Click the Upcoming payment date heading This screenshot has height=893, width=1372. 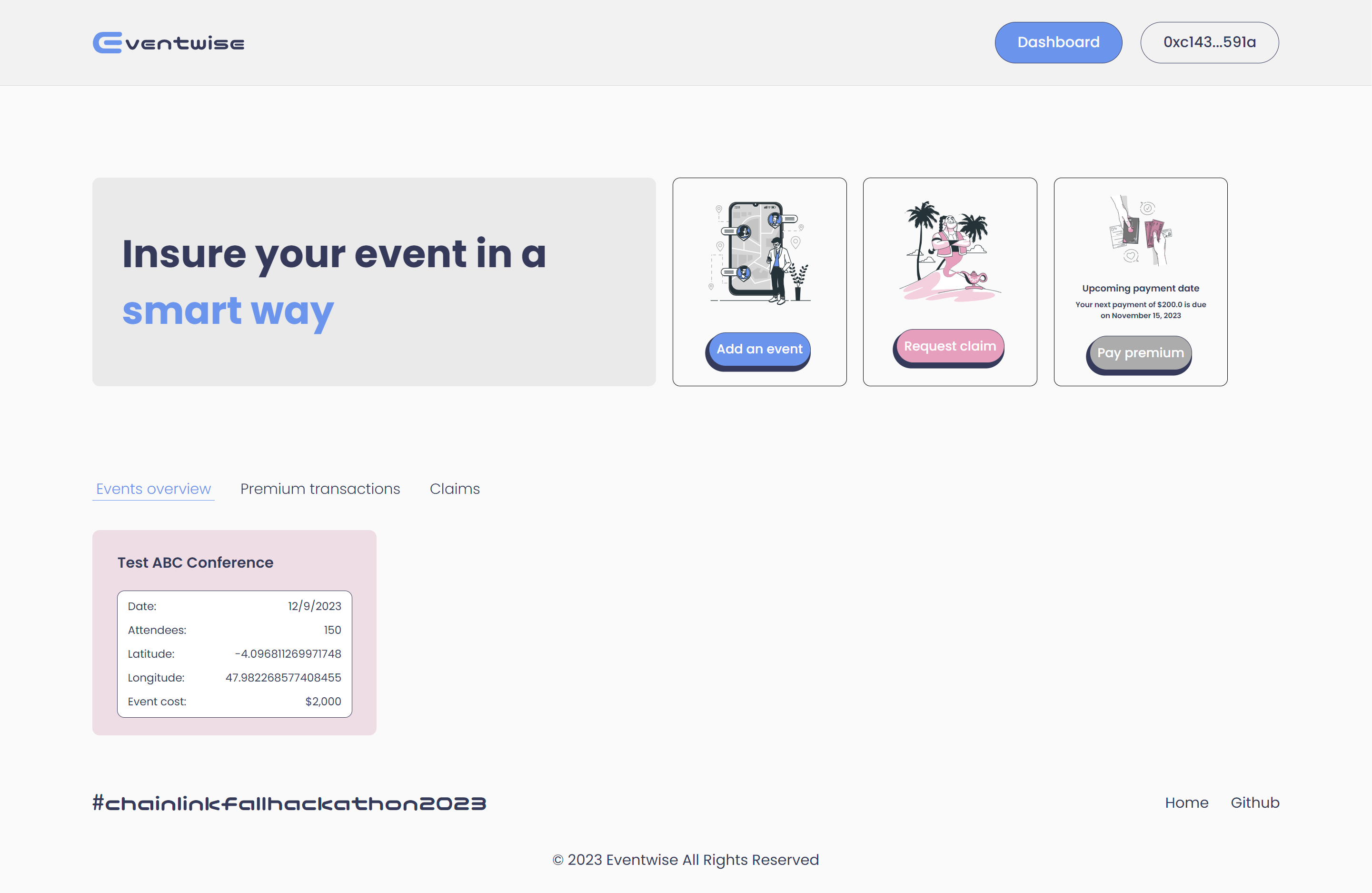tap(1140, 289)
